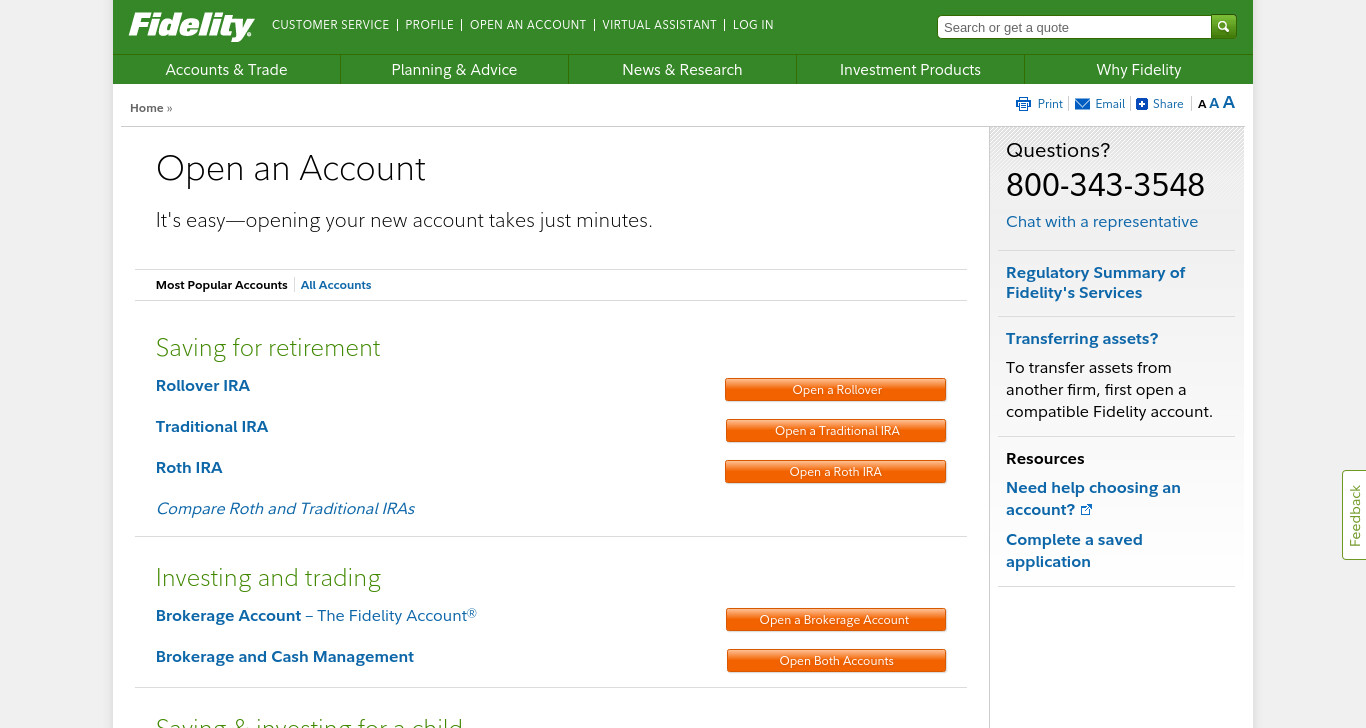
Task: Open Rollover IRA link
Action: [x=203, y=386]
